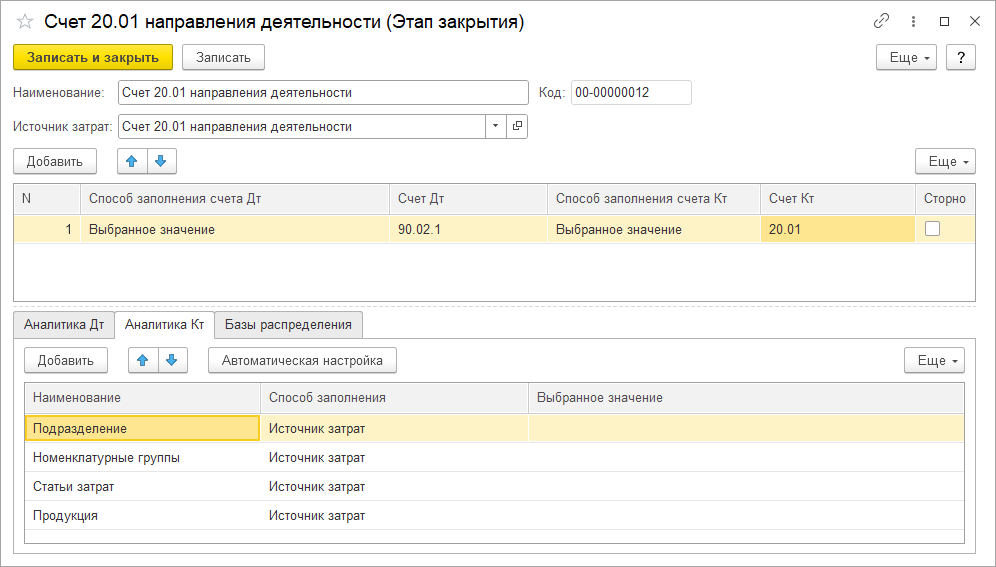Click the Автоматическая настройка button
996x567 pixels.
[302, 361]
